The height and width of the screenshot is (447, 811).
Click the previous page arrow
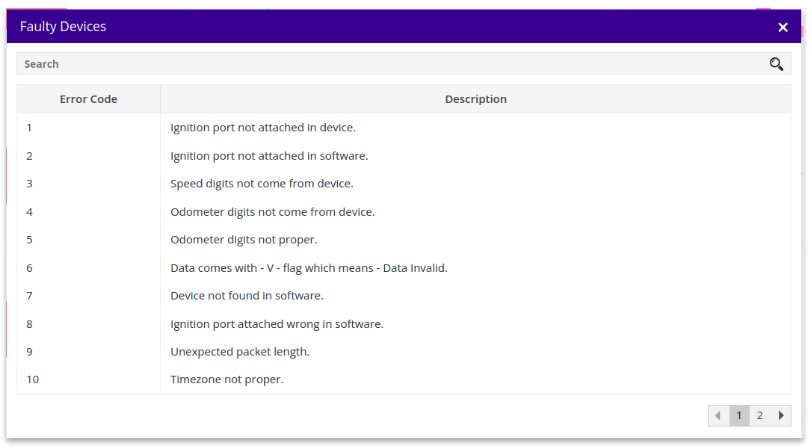click(718, 415)
